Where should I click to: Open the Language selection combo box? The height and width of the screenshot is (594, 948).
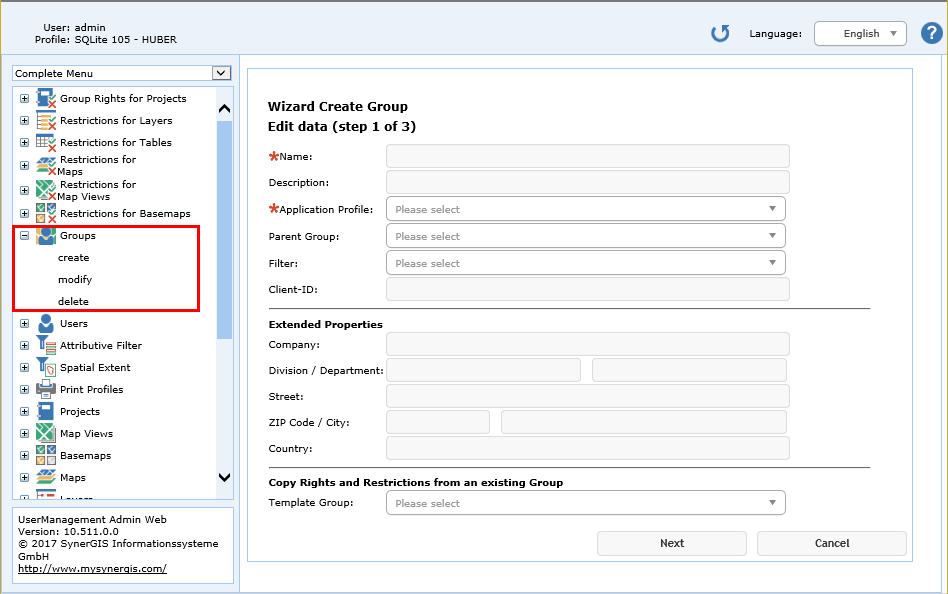click(x=860, y=33)
